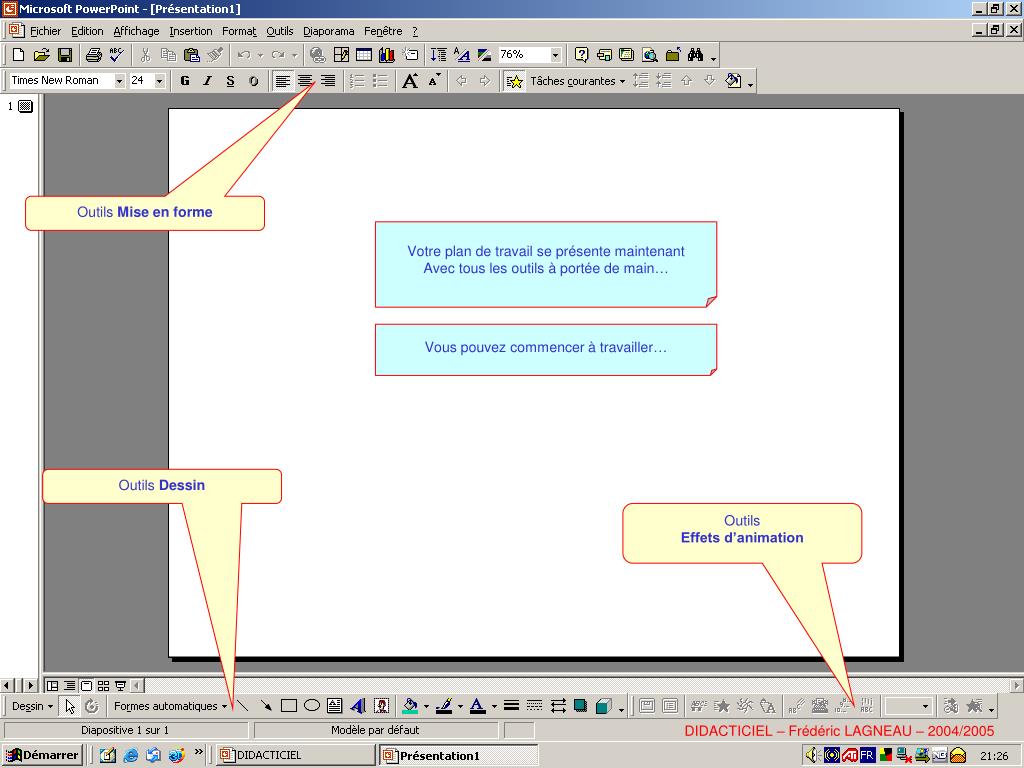The width and height of the screenshot is (1024, 768).
Task: Expand Formes automatiques menu
Action: (x=170, y=706)
